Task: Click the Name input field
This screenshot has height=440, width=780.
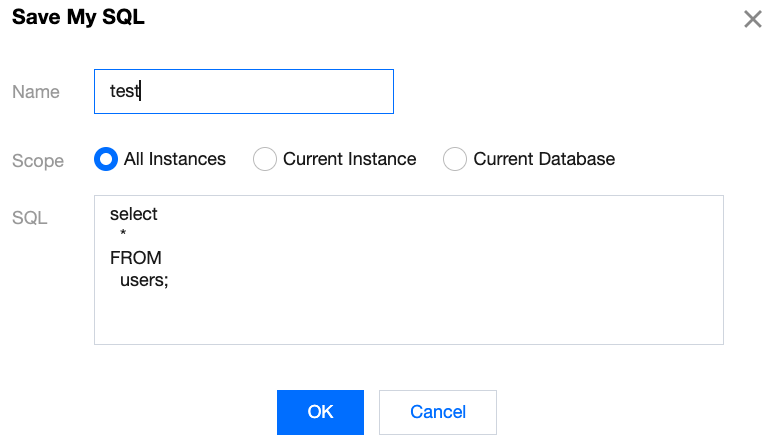Action: click(x=243, y=91)
